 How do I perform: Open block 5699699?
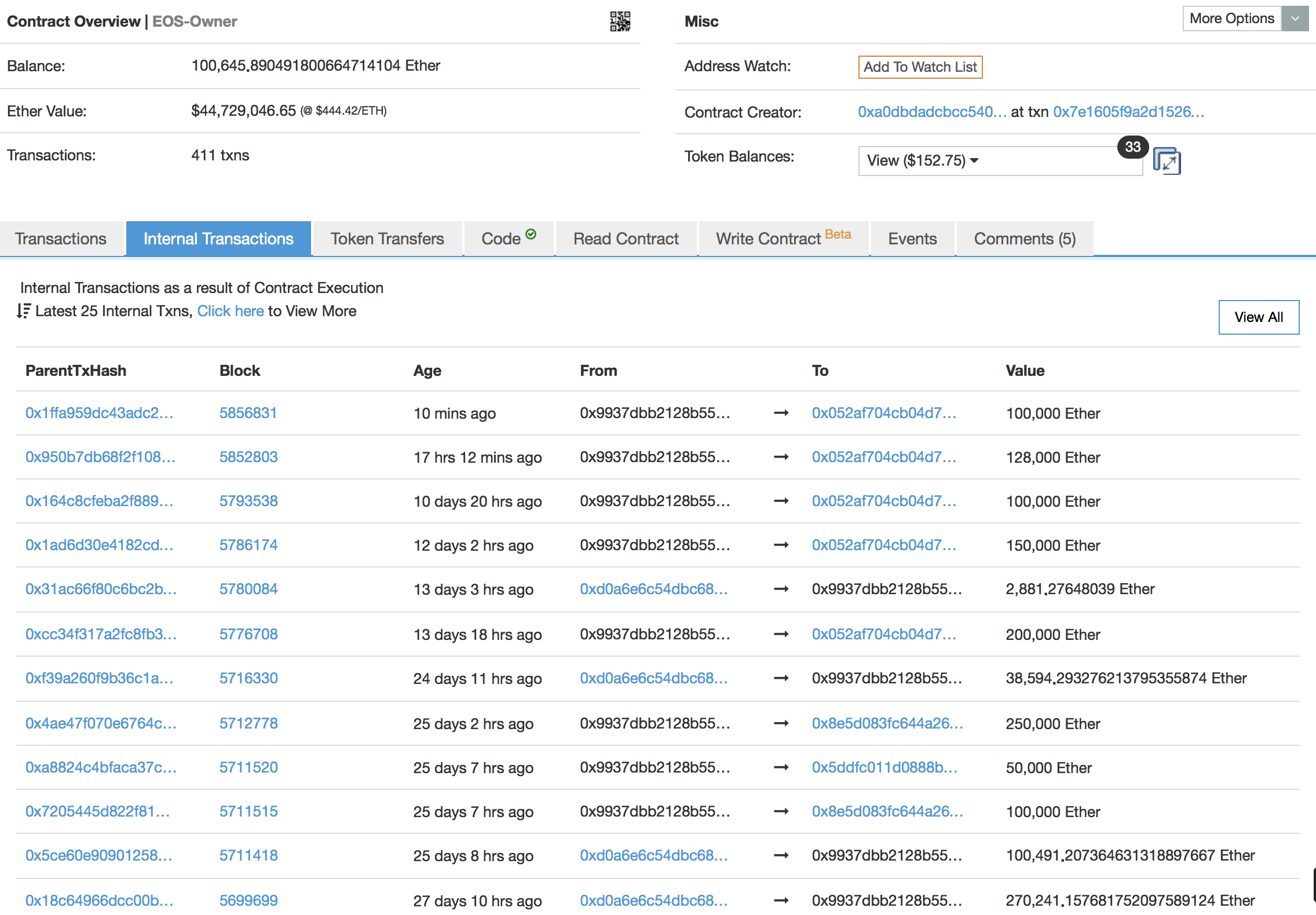248,901
